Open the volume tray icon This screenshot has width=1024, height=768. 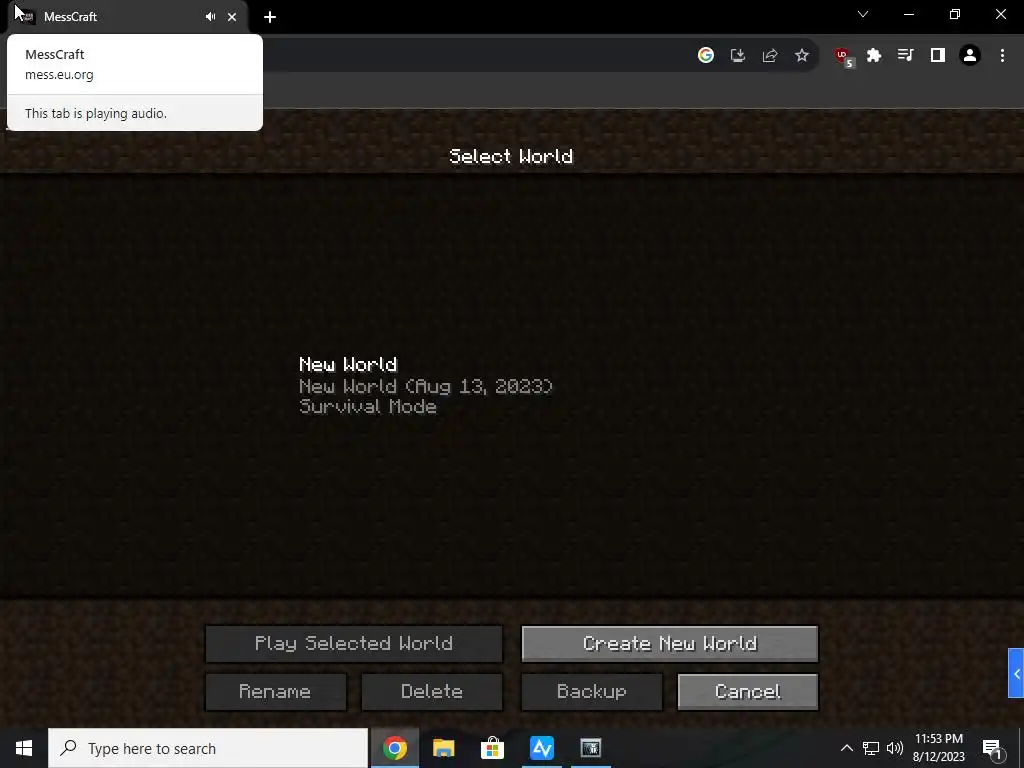tap(895, 748)
